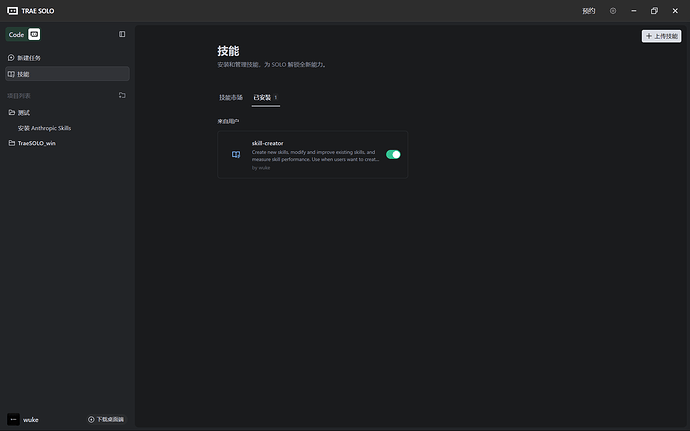Click the TRAE SOLO logo icon
The height and width of the screenshot is (431, 690).
point(12,11)
